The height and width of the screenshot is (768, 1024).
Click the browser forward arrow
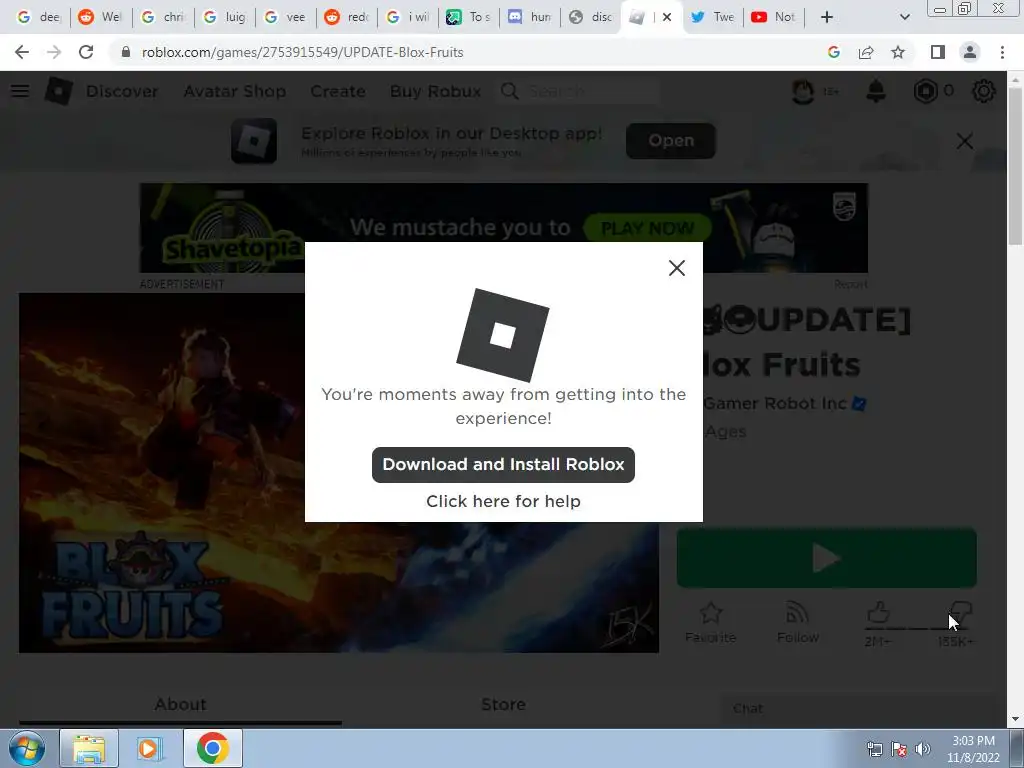click(x=54, y=52)
